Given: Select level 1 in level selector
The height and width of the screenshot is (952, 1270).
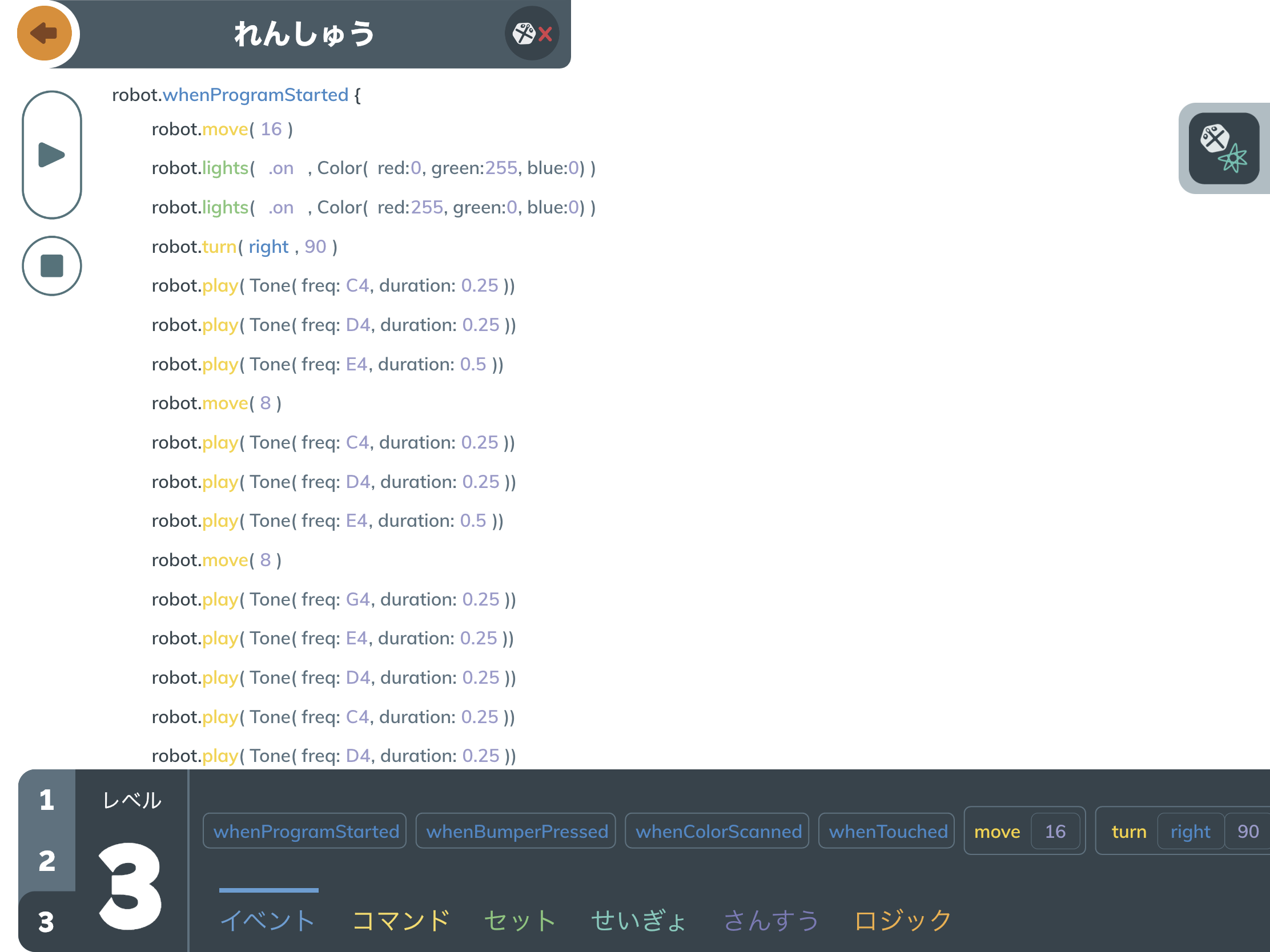Looking at the screenshot, I should point(47,800).
